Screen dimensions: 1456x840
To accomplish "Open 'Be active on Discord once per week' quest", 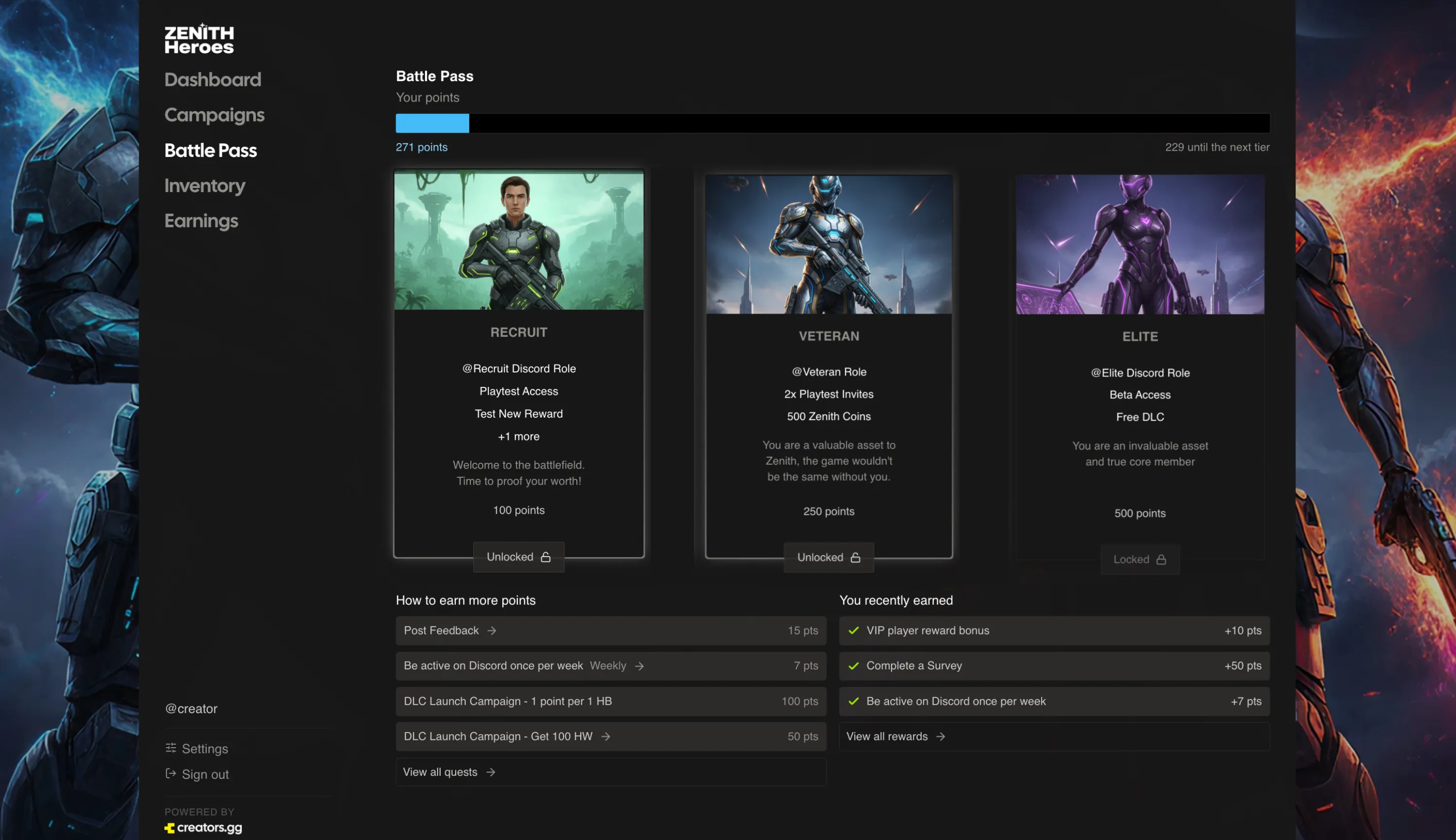I will click(x=611, y=666).
